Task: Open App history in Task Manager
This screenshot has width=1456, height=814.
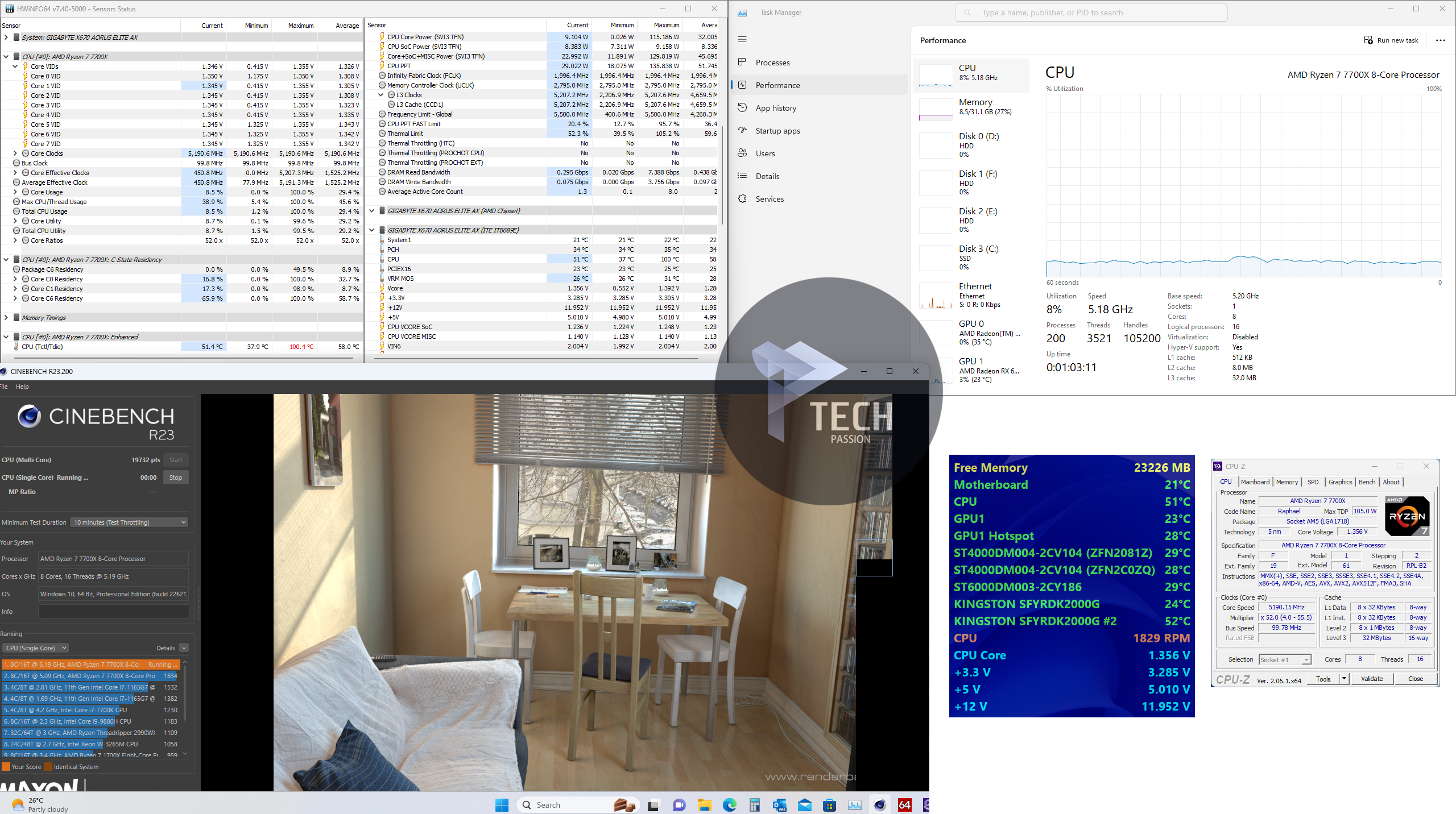Action: (776, 108)
